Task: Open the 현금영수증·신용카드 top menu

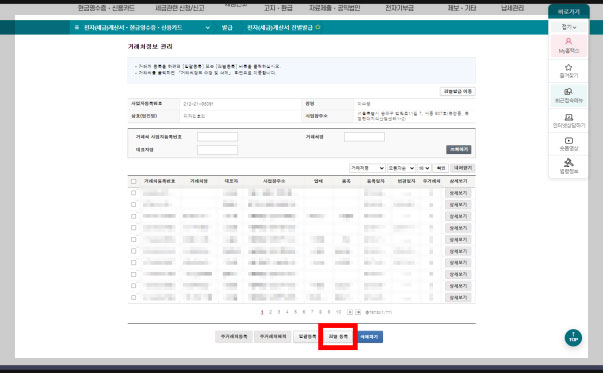Action: coord(106,8)
